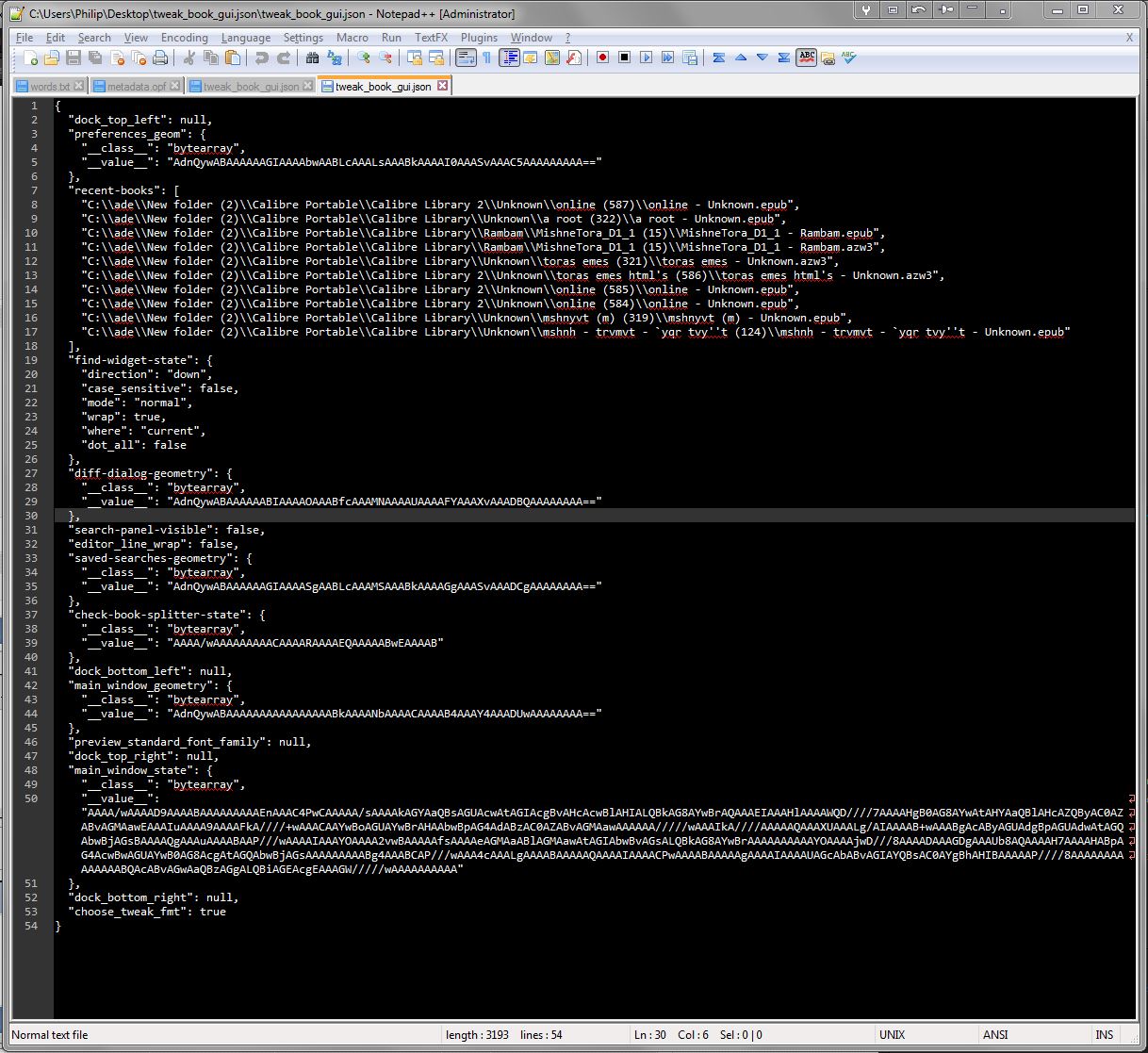Open the TextFX menu
Image resolution: width=1148 pixels, height=1053 pixels.
pyautogui.click(x=432, y=38)
